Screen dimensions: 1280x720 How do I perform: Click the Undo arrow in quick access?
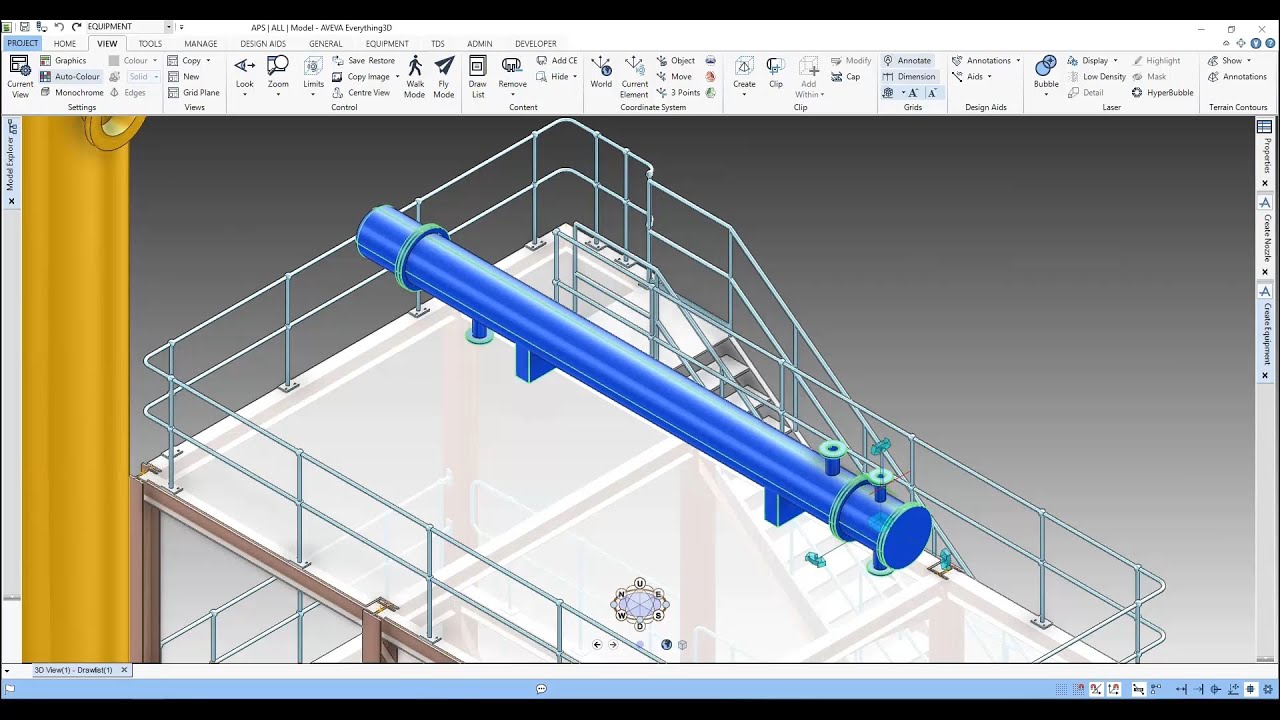[59, 27]
